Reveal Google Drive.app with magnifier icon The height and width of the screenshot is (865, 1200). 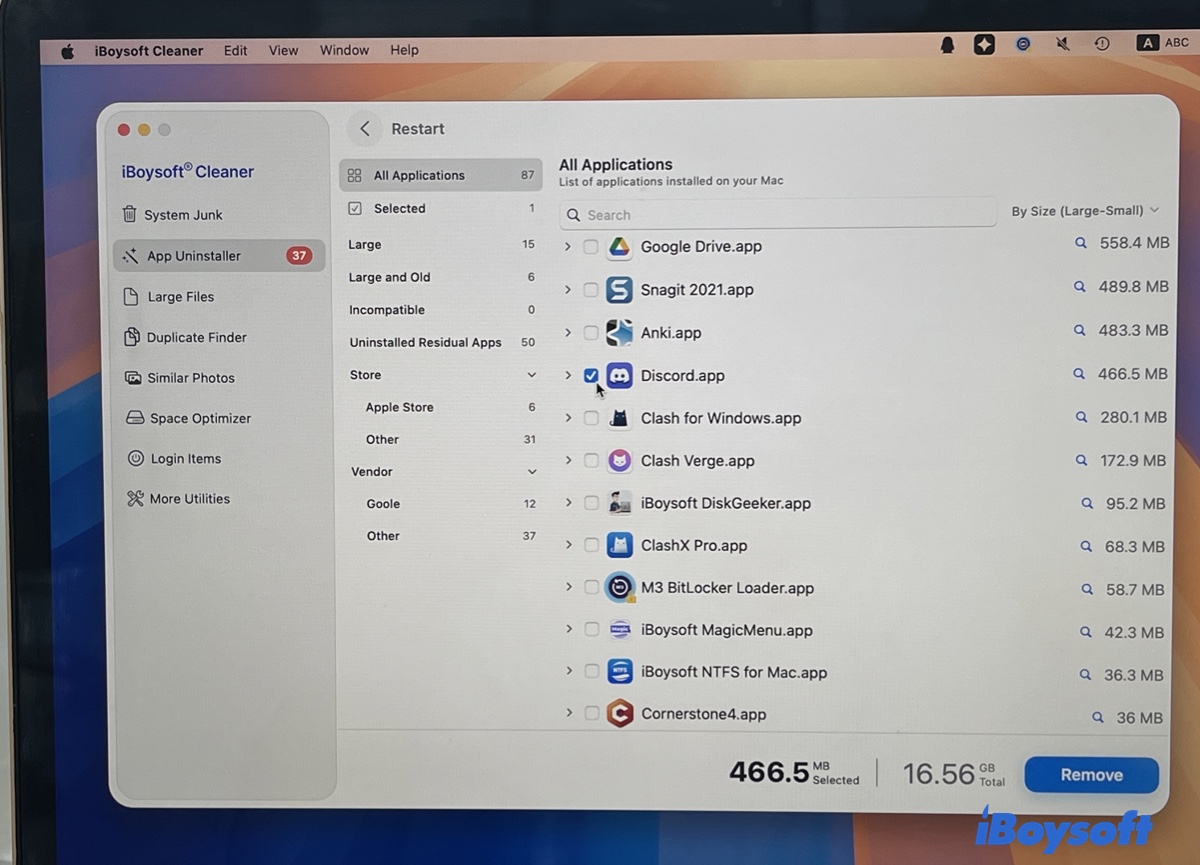click(x=1080, y=243)
